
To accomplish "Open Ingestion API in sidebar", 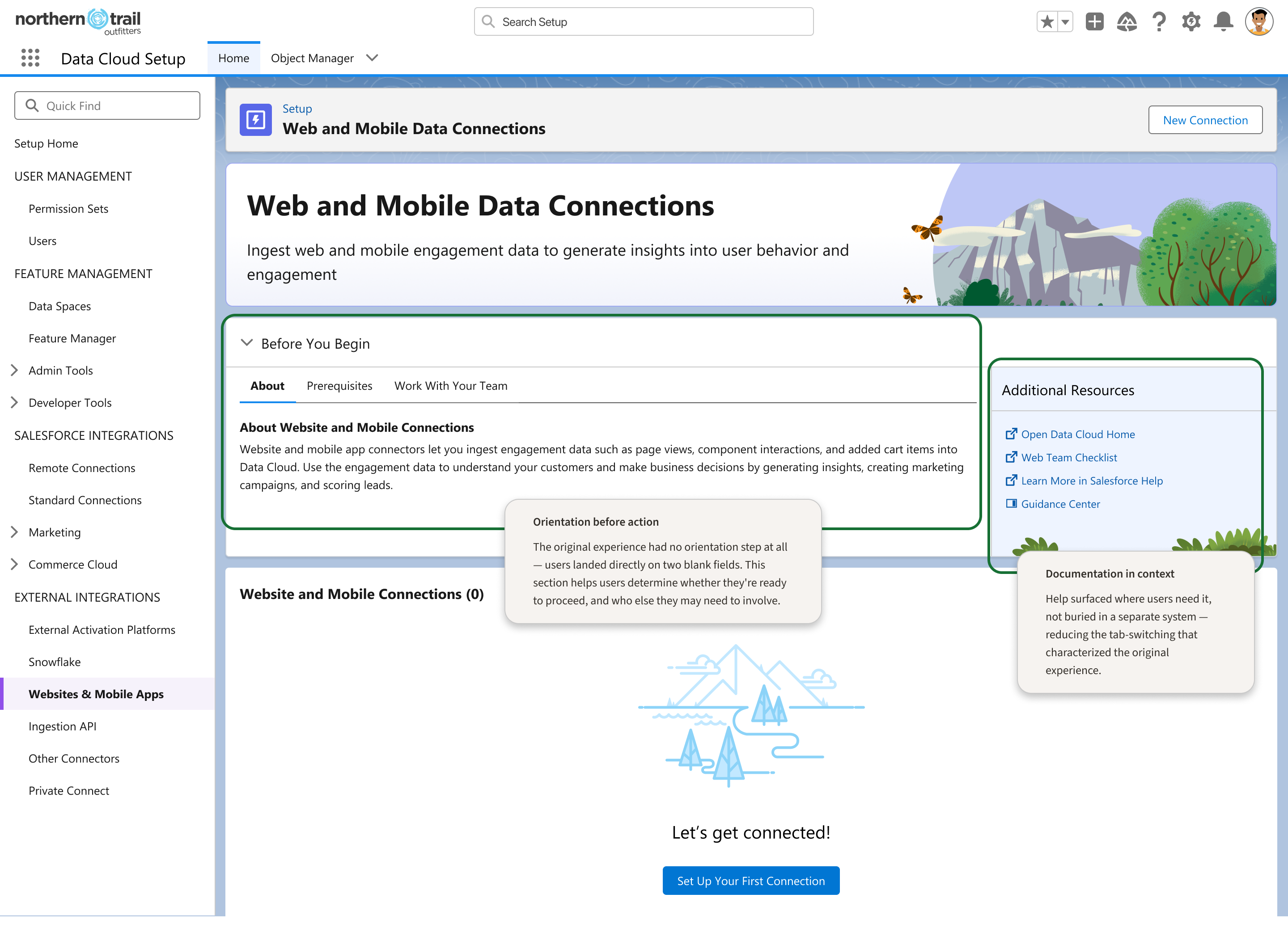I will point(63,727).
